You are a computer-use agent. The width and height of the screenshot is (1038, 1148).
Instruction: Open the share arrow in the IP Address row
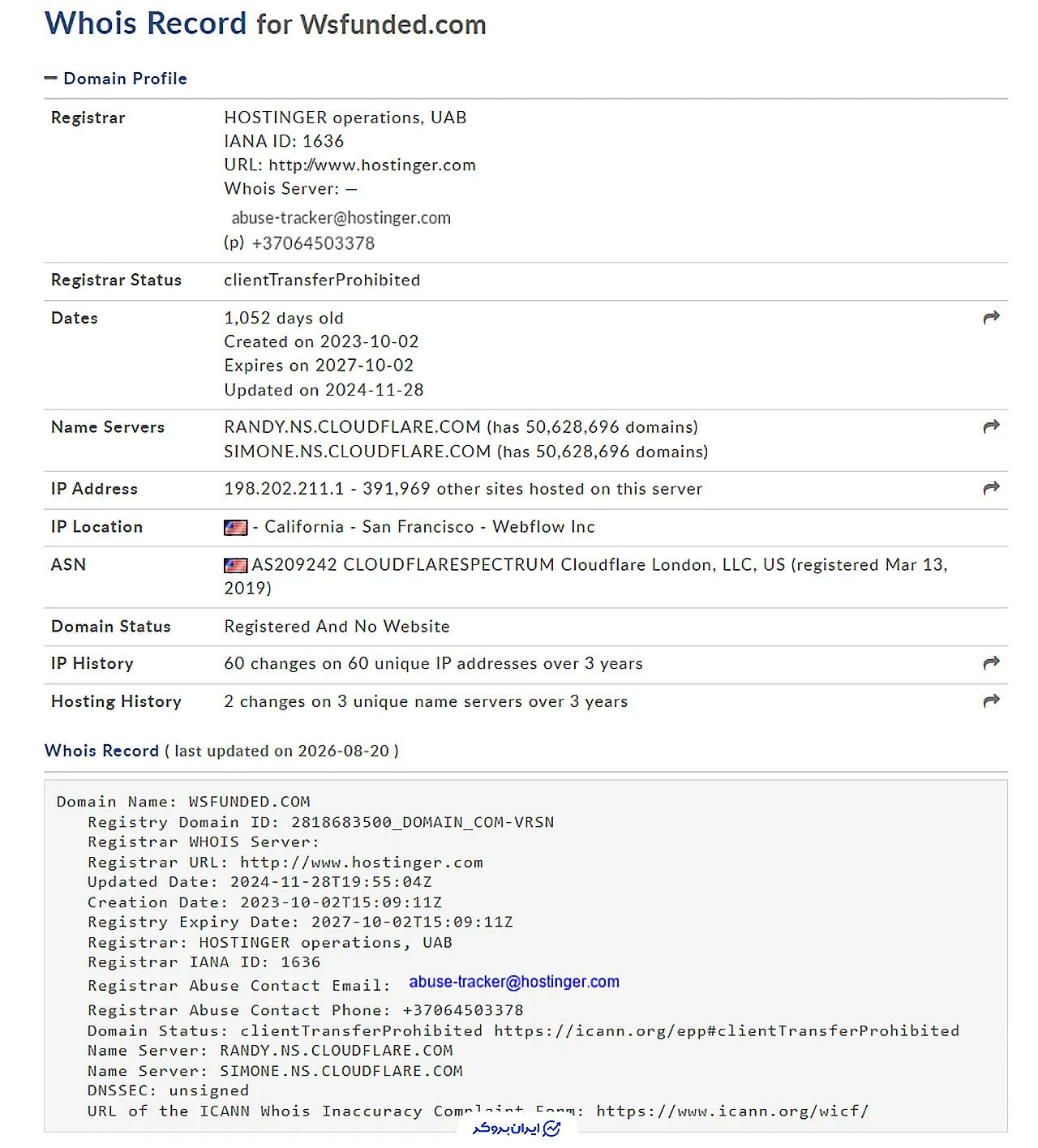click(991, 488)
